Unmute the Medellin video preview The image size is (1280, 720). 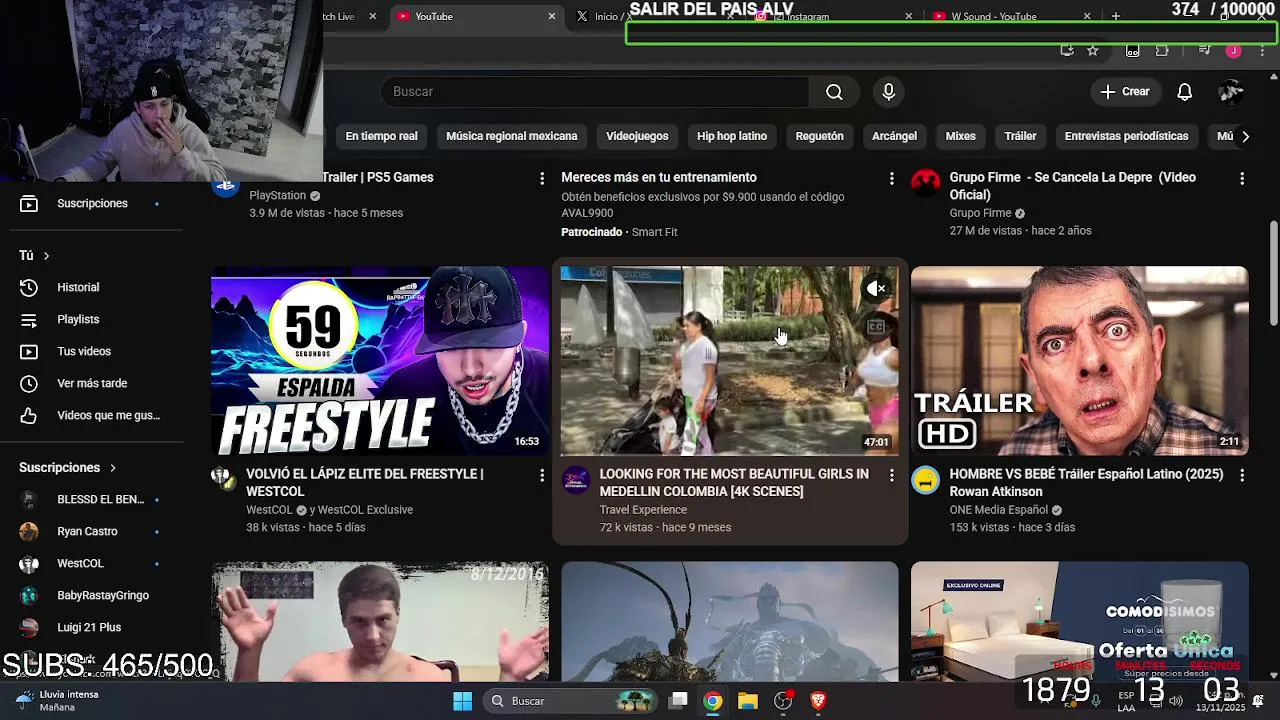point(876,288)
